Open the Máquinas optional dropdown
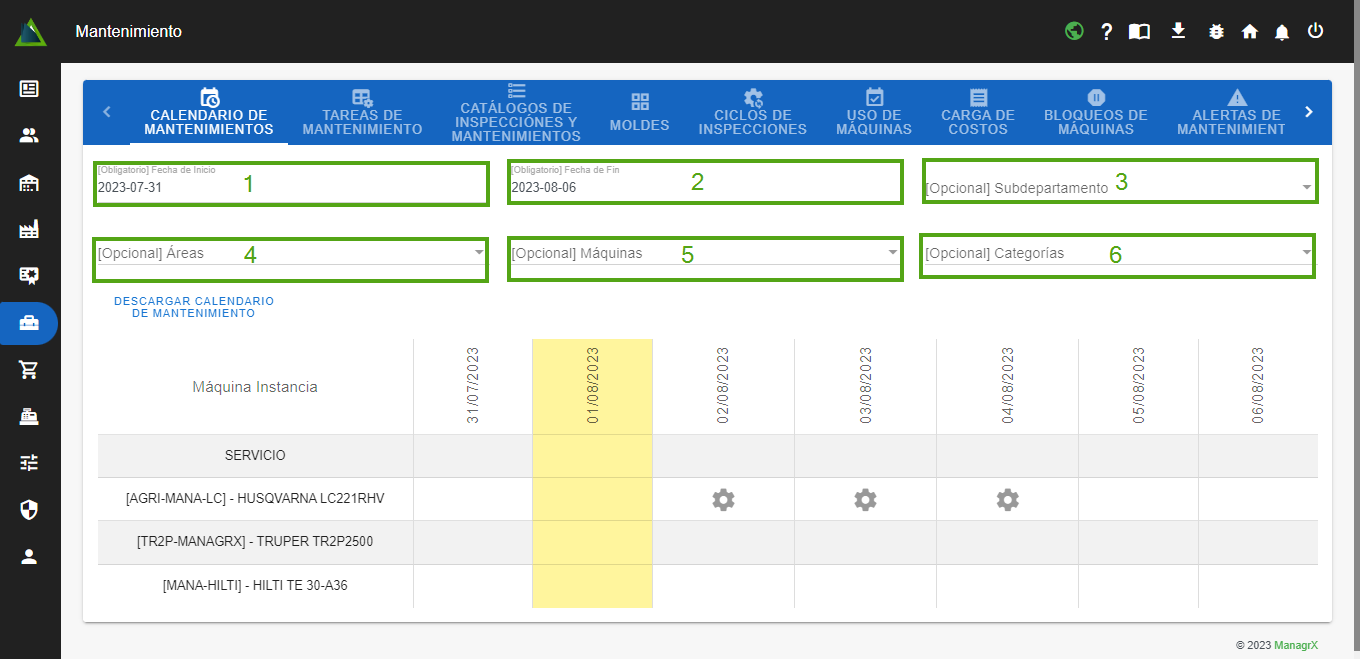 (704, 253)
